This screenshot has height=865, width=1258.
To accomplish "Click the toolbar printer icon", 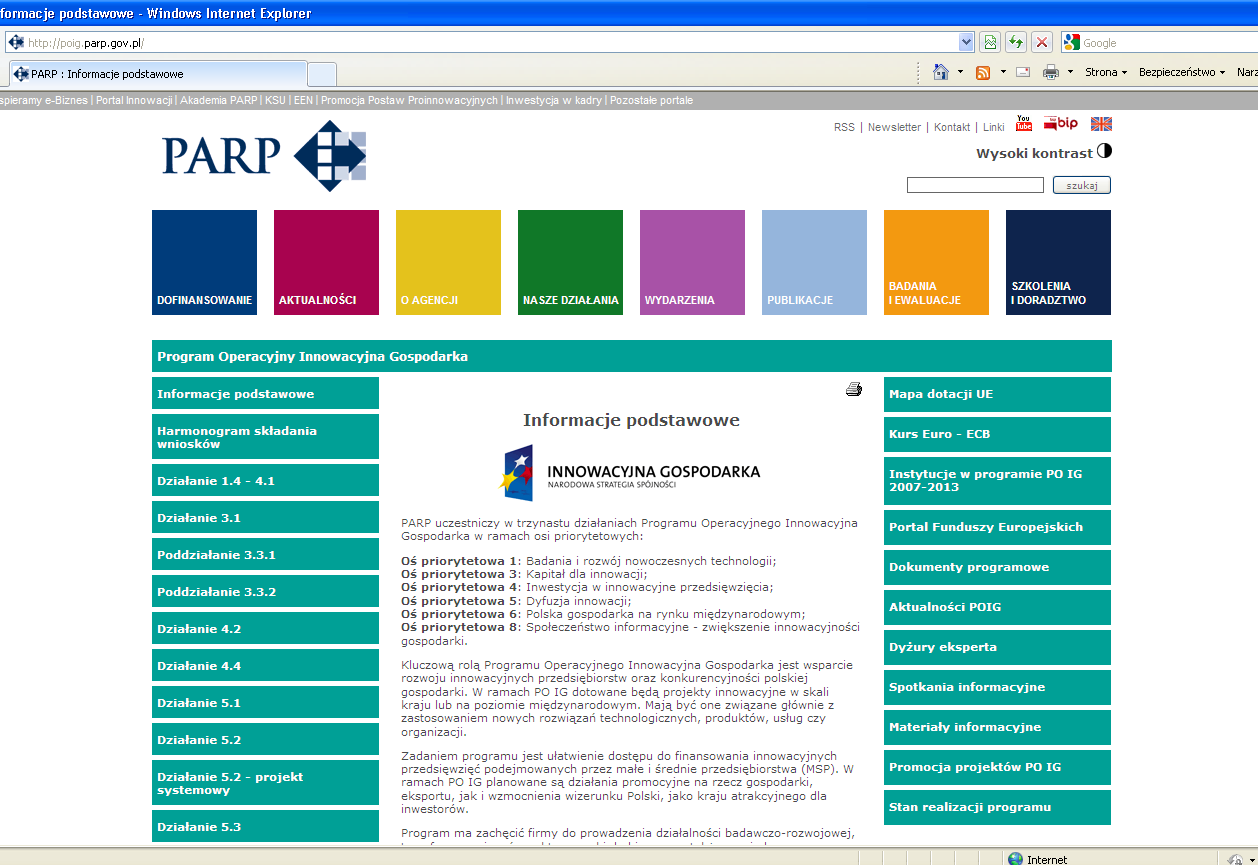I will point(1051,72).
